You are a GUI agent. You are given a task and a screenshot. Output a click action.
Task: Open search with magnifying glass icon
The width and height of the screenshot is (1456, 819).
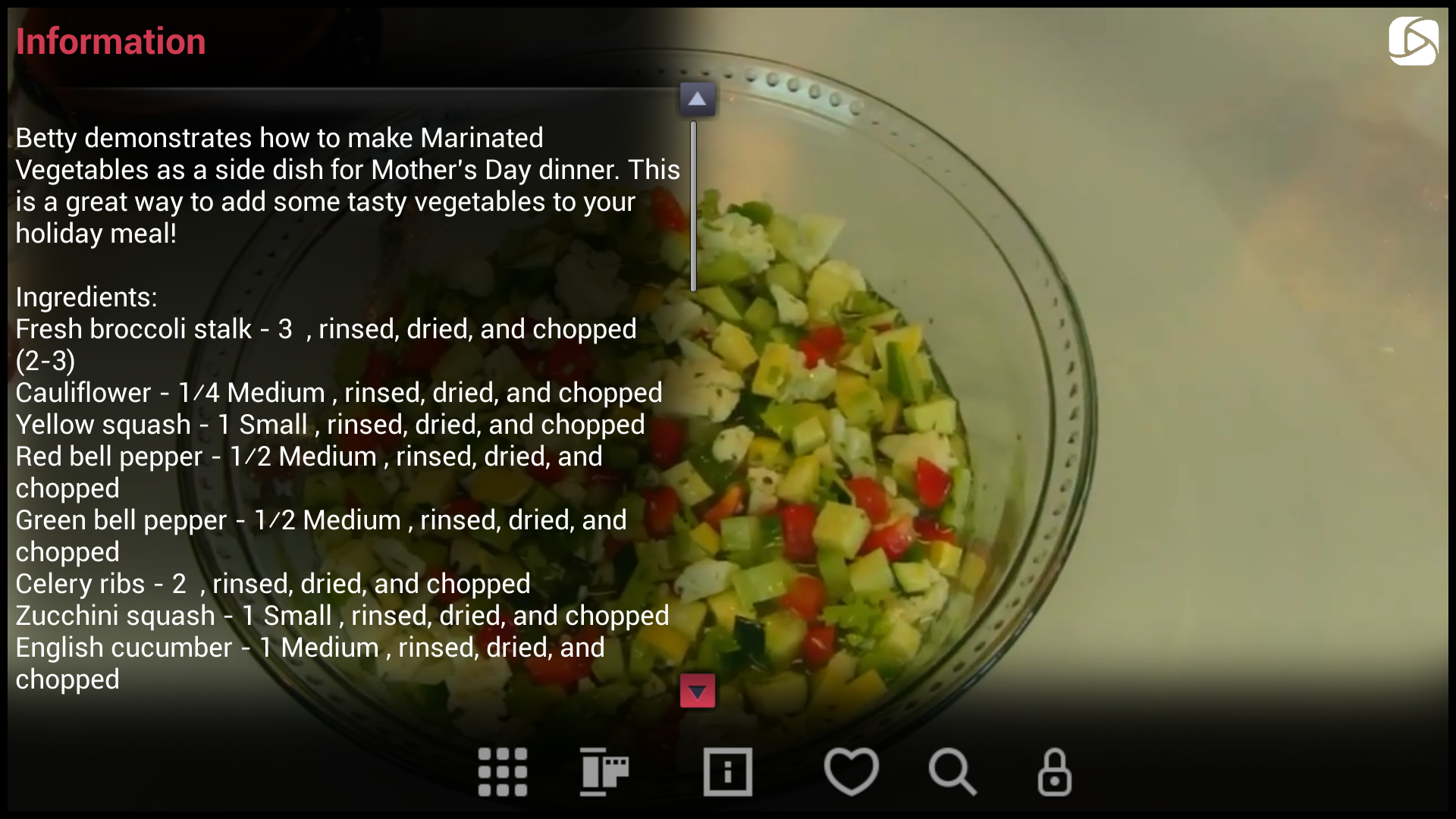952,772
